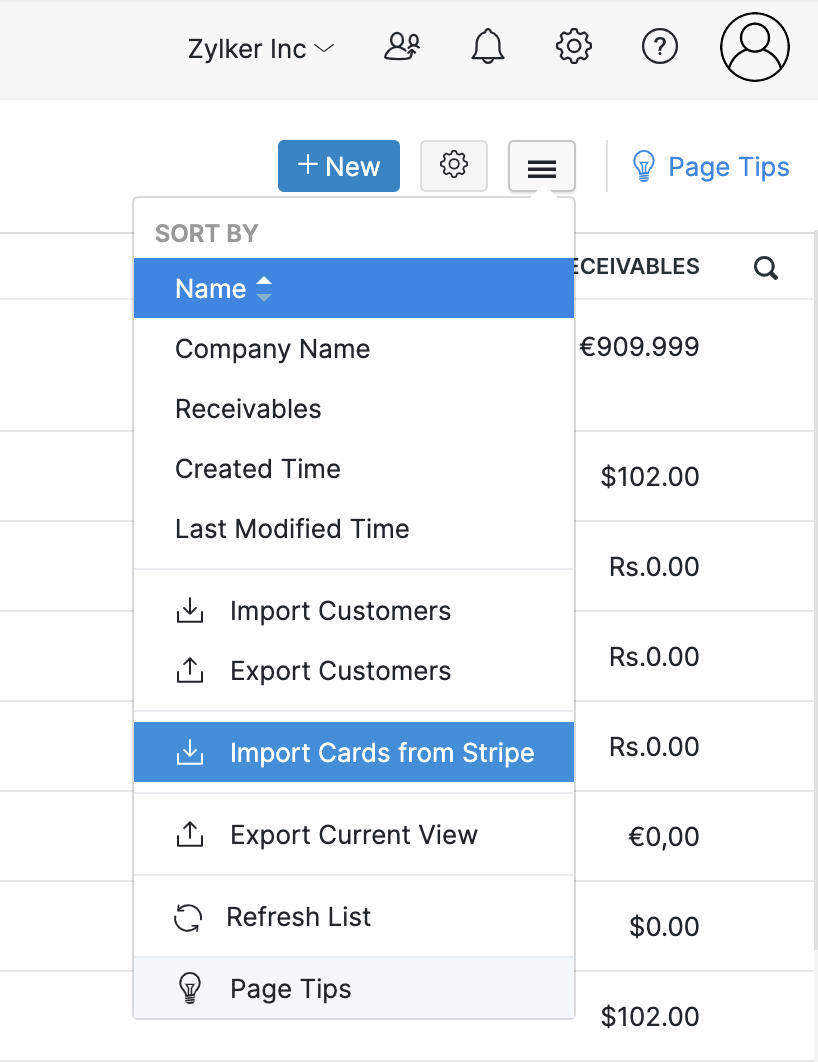Open Page Tips at the top right
The image size is (818, 1062).
coord(710,166)
